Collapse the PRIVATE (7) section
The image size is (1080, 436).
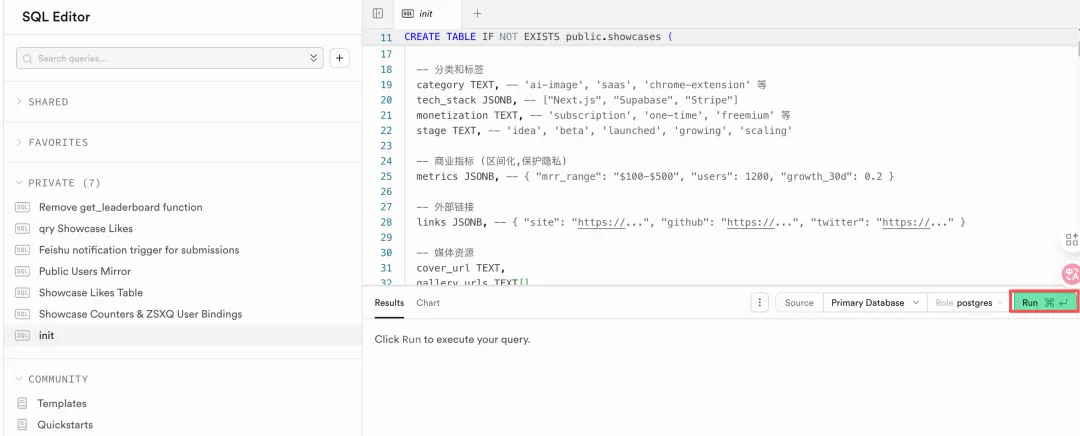(x=64, y=183)
